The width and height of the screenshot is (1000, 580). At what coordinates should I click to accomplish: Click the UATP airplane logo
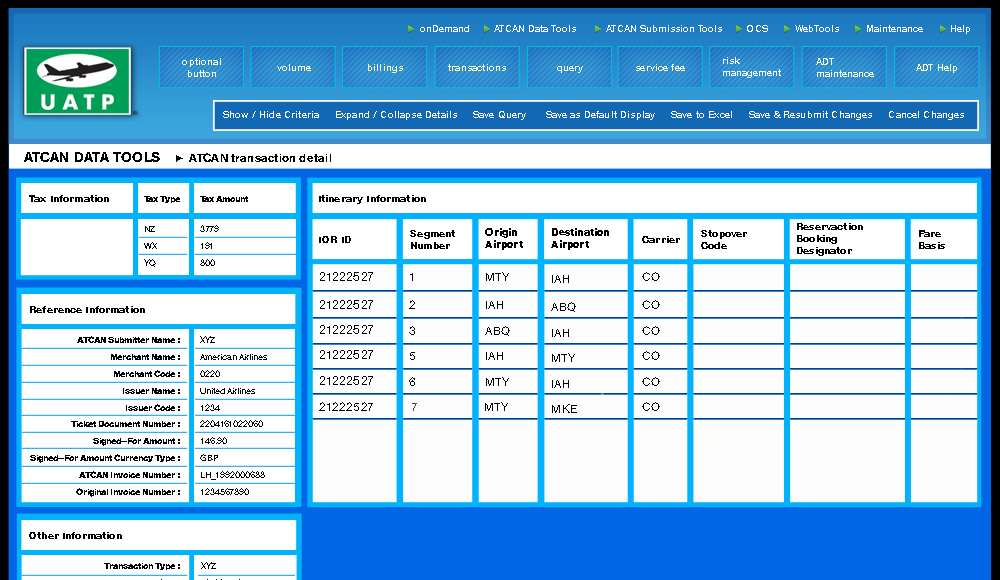point(78,81)
